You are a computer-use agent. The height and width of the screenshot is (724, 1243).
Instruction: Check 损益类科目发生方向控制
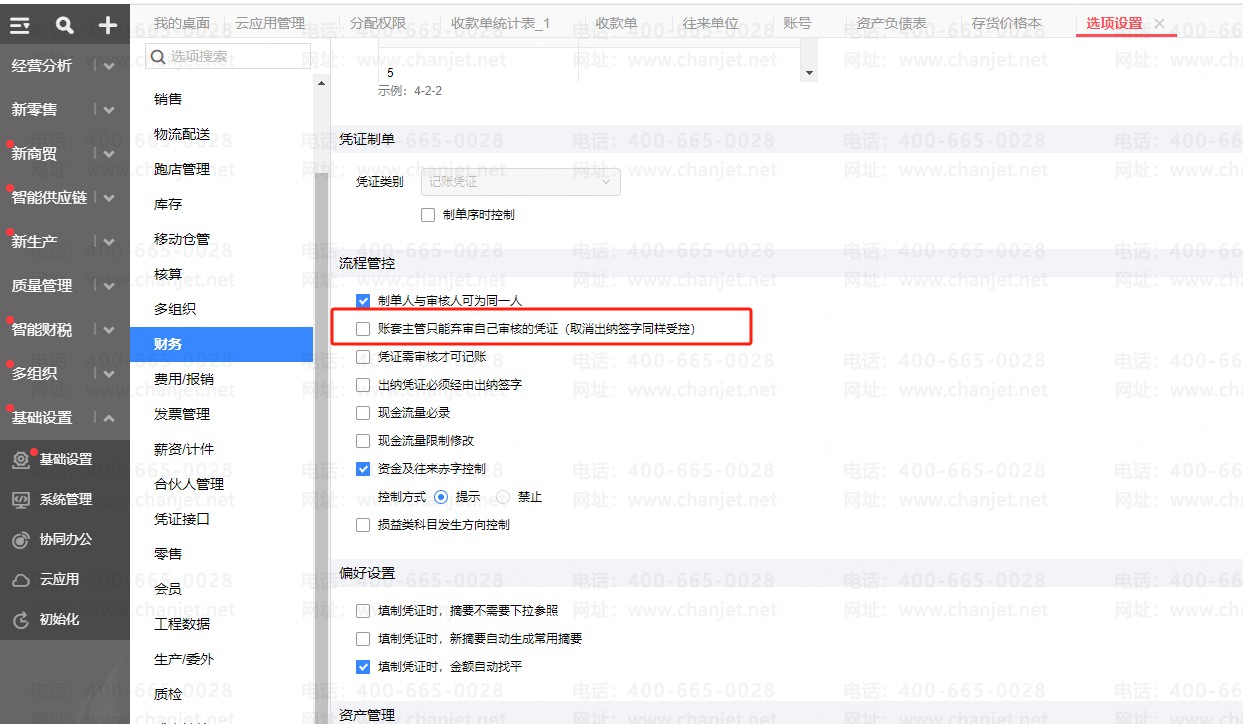(x=363, y=524)
